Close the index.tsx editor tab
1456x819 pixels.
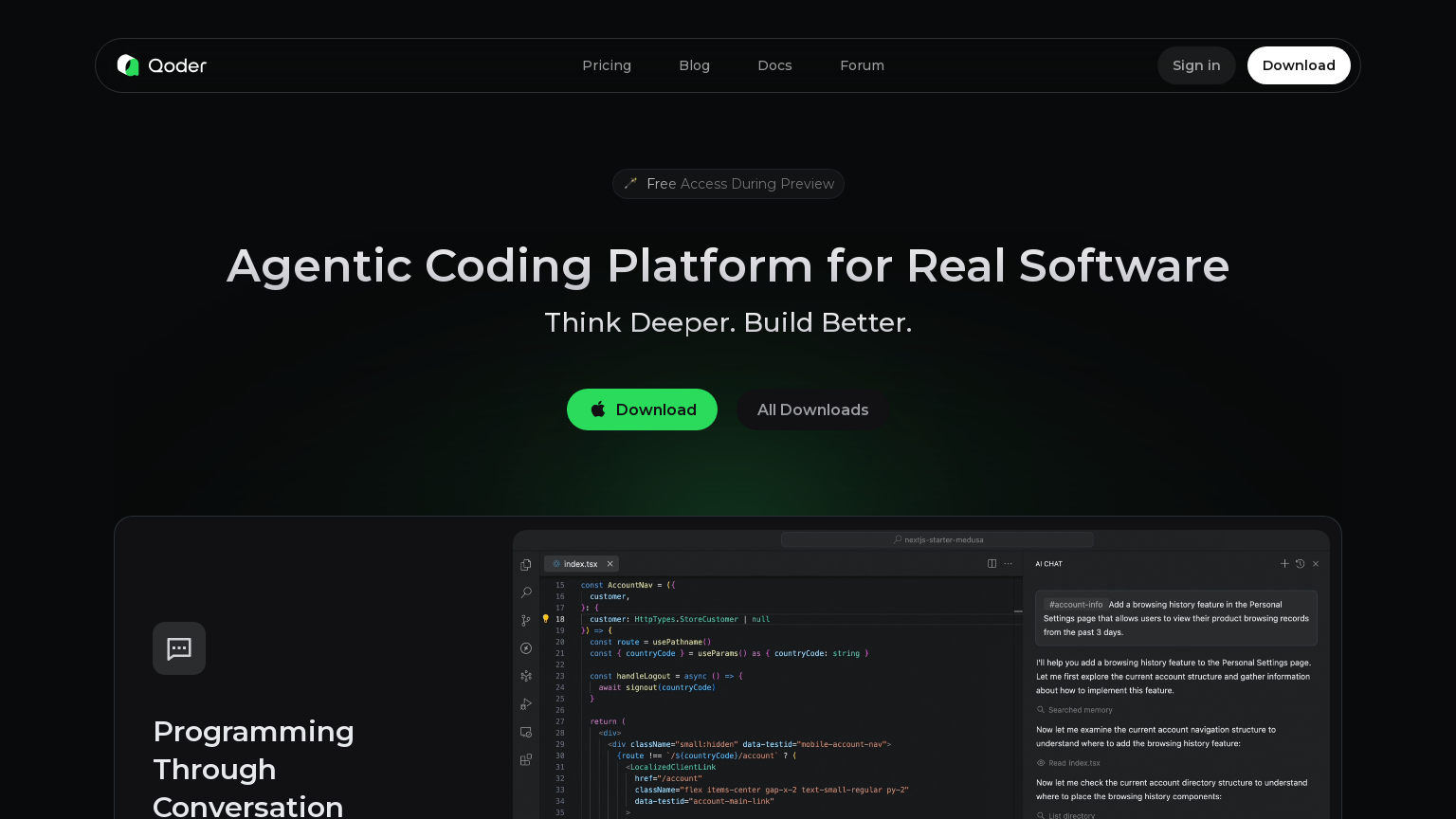click(610, 564)
